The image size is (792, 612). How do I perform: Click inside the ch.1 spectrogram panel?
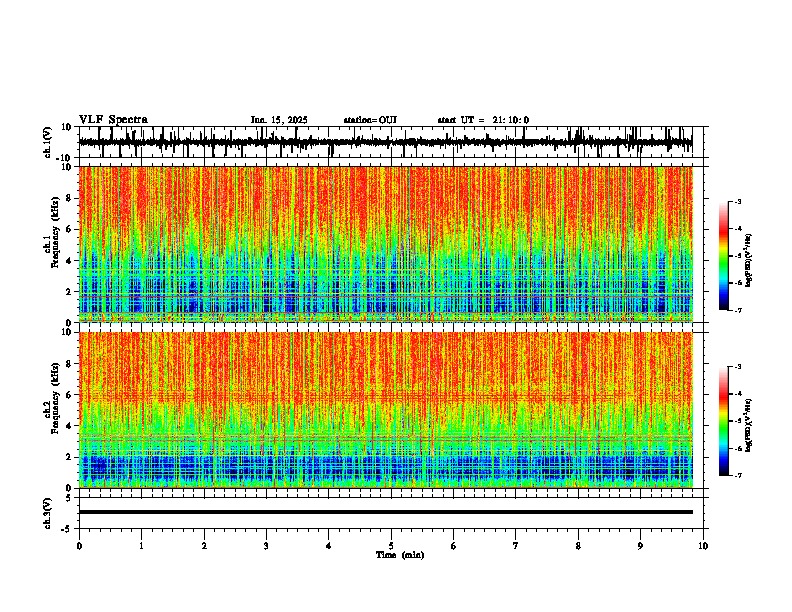[385, 244]
